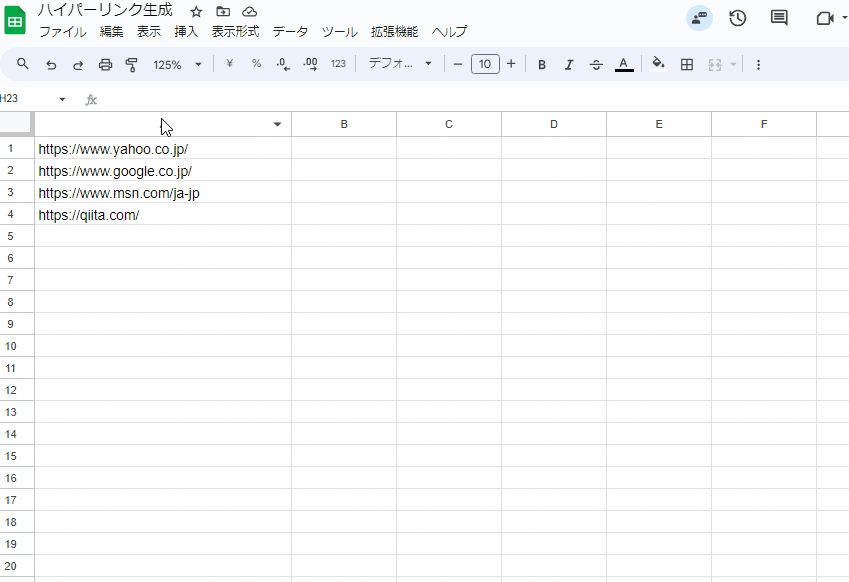Image resolution: width=849 pixels, height=582 pixels.
Task: Open the 拡張機能 menu
Action: pos(394,31)
